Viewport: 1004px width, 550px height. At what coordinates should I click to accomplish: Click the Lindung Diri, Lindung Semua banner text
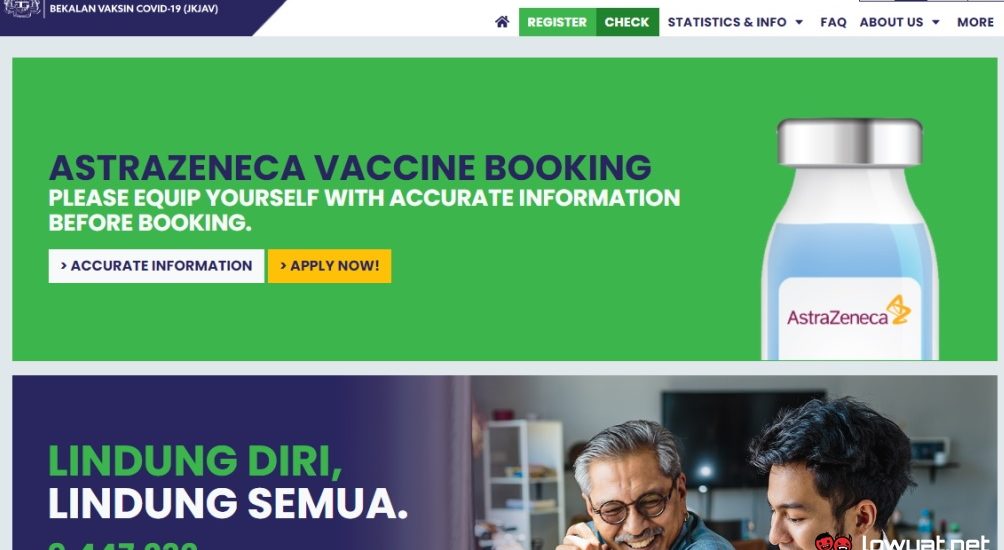[227, 481]
